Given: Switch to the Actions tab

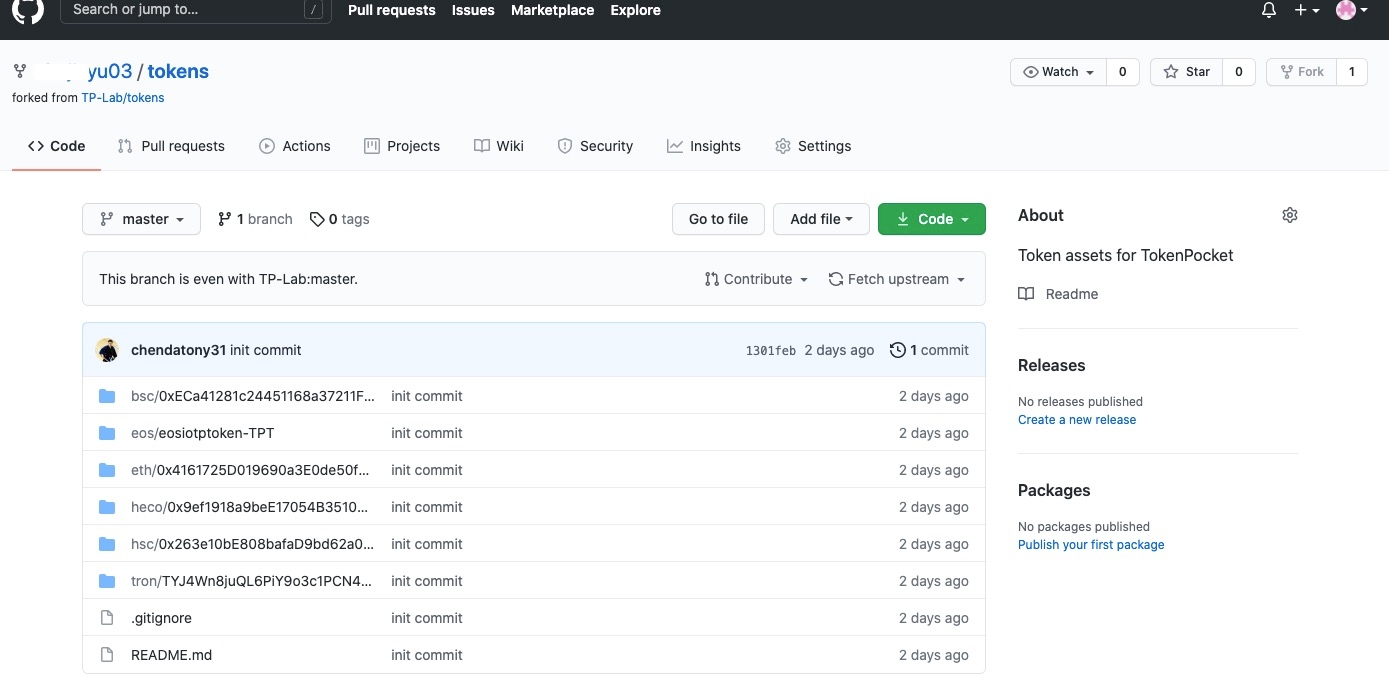Looking at the screenshot, I should (x=295, y=146).
